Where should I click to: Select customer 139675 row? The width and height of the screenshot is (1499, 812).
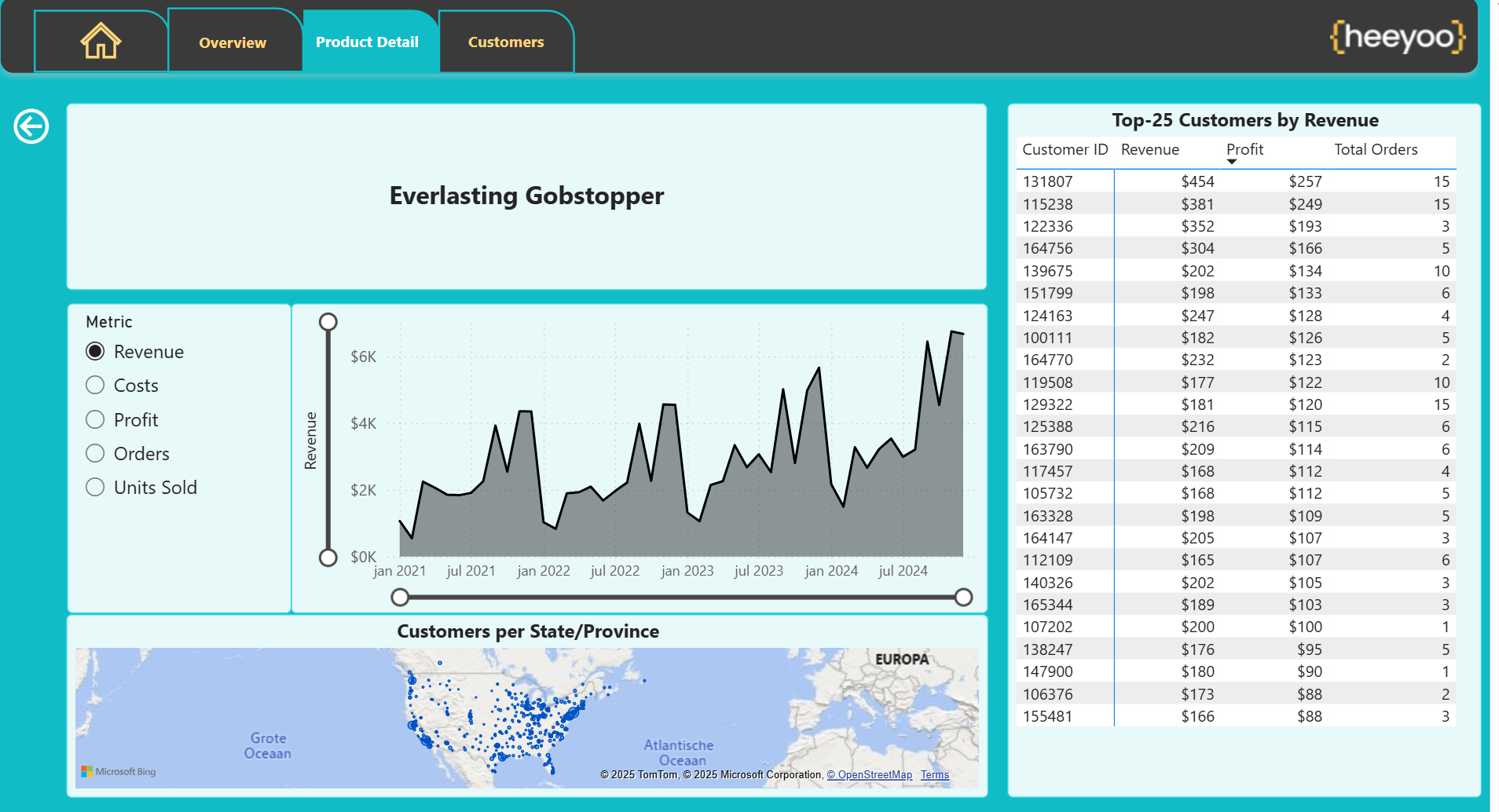[x=1236, y=271]
